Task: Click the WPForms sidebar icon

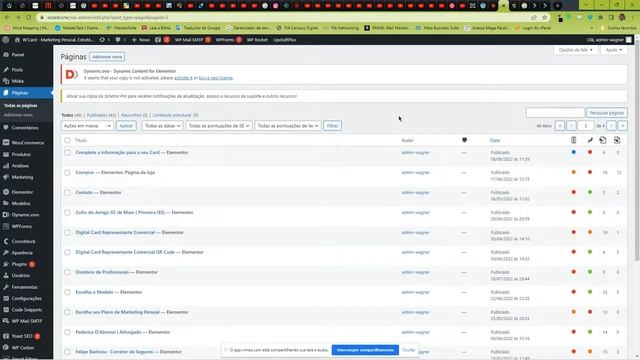Action: [x=6, y=226]
